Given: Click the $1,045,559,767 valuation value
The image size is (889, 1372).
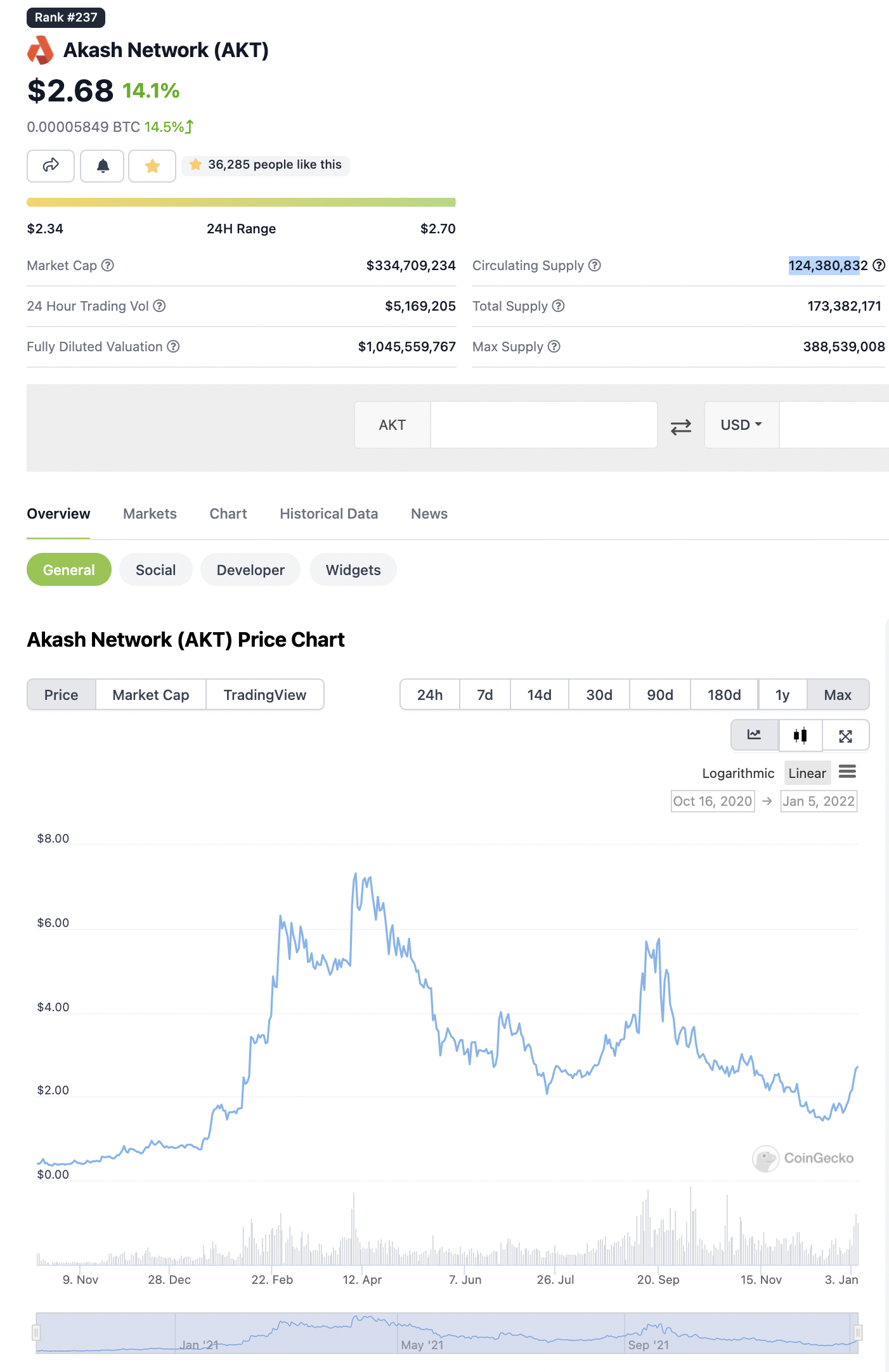Looking at the screenshot, I should tap(407, 347).
